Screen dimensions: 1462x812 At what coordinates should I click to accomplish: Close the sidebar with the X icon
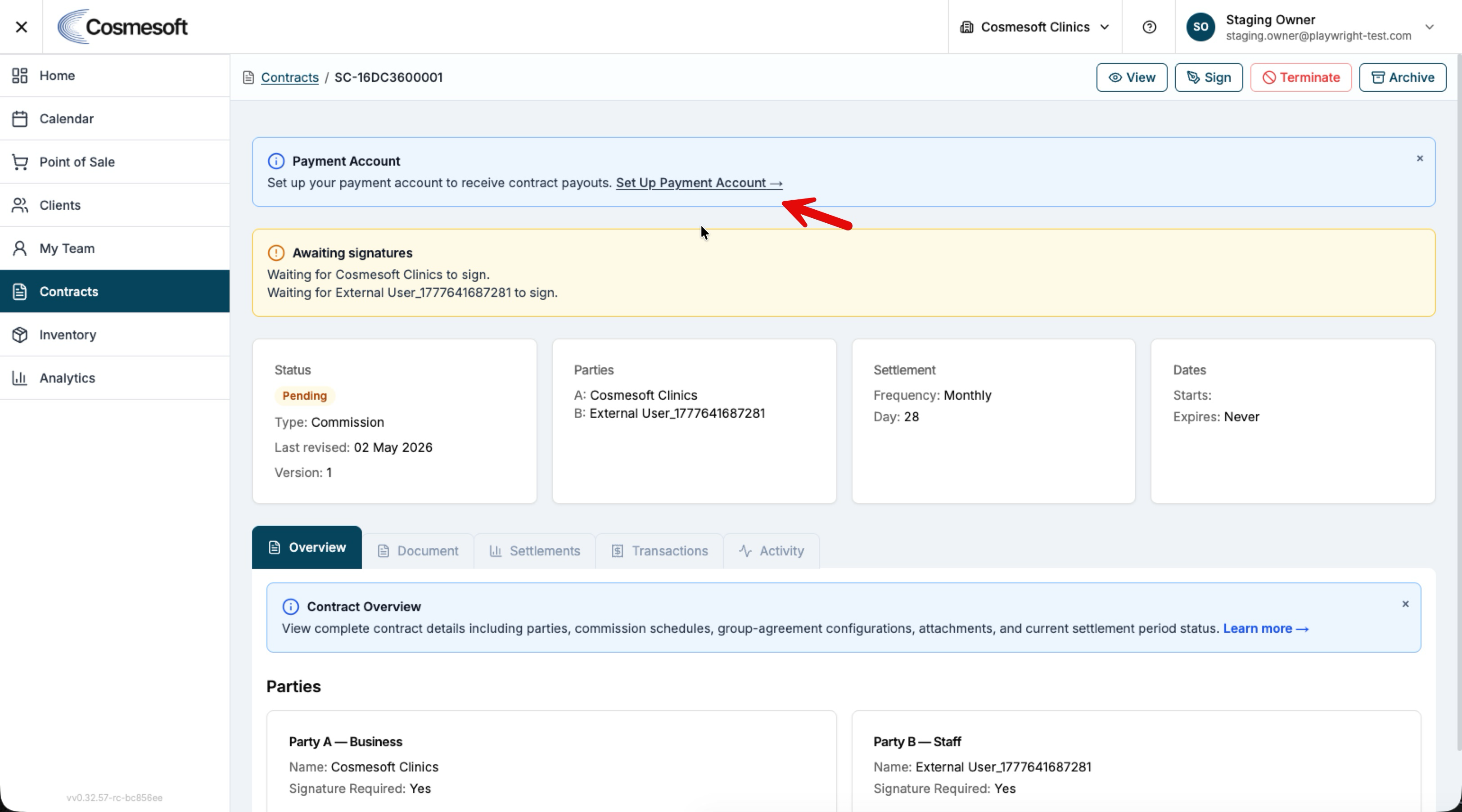coord(22,27)
